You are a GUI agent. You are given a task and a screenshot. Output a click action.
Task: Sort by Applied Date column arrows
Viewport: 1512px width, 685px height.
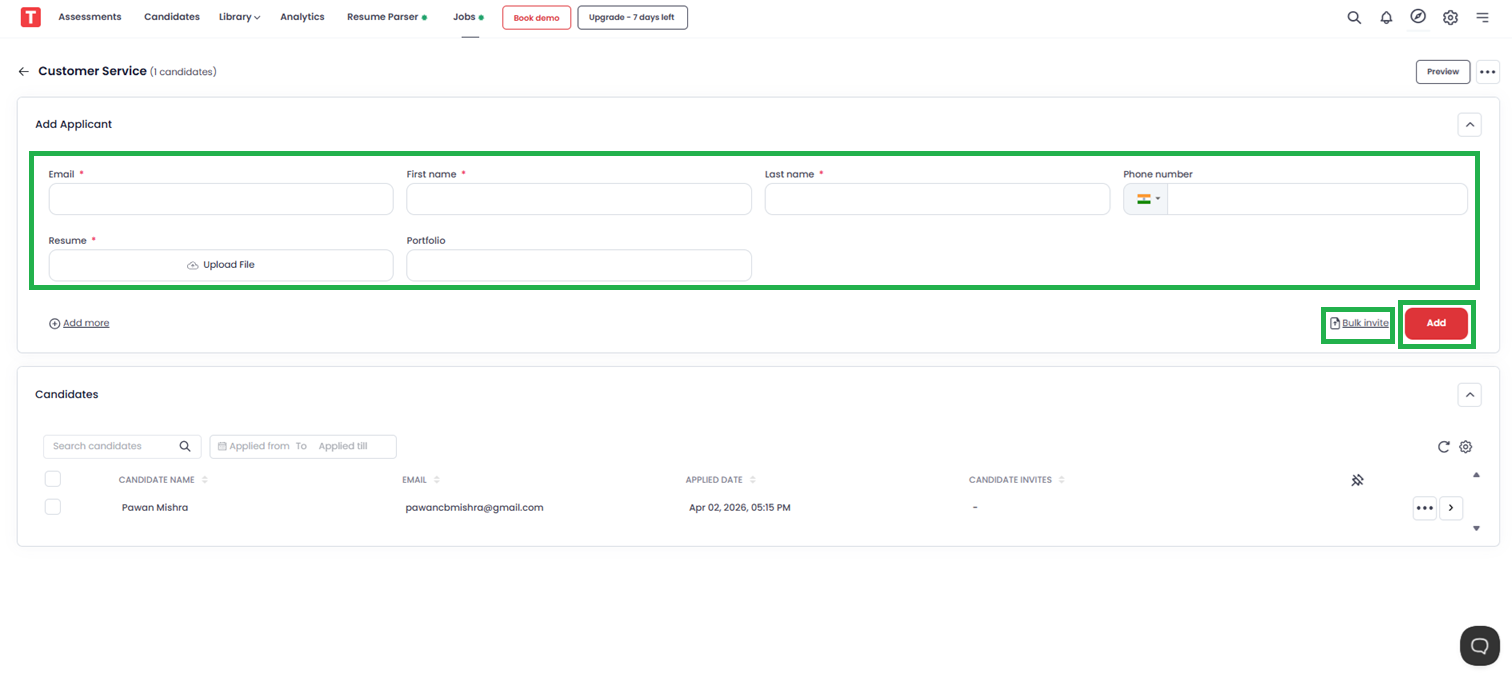(x=753, y=480)
